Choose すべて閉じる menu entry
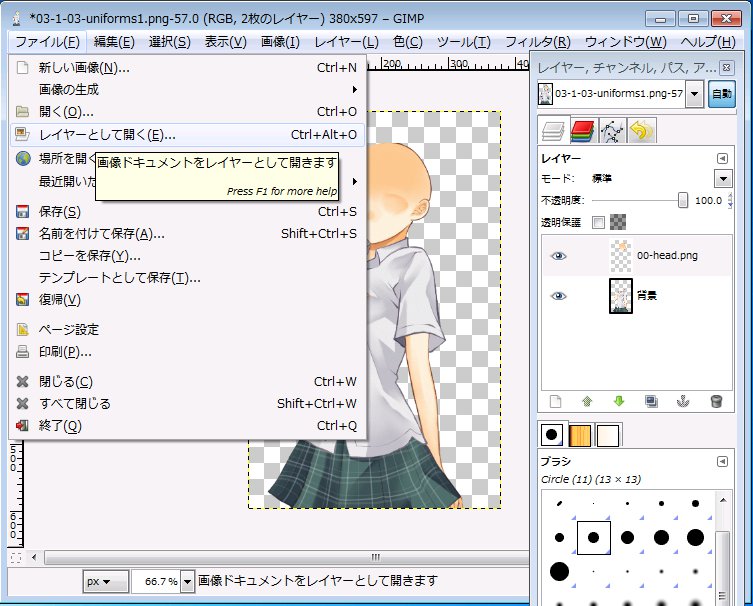 coord(187,403)
